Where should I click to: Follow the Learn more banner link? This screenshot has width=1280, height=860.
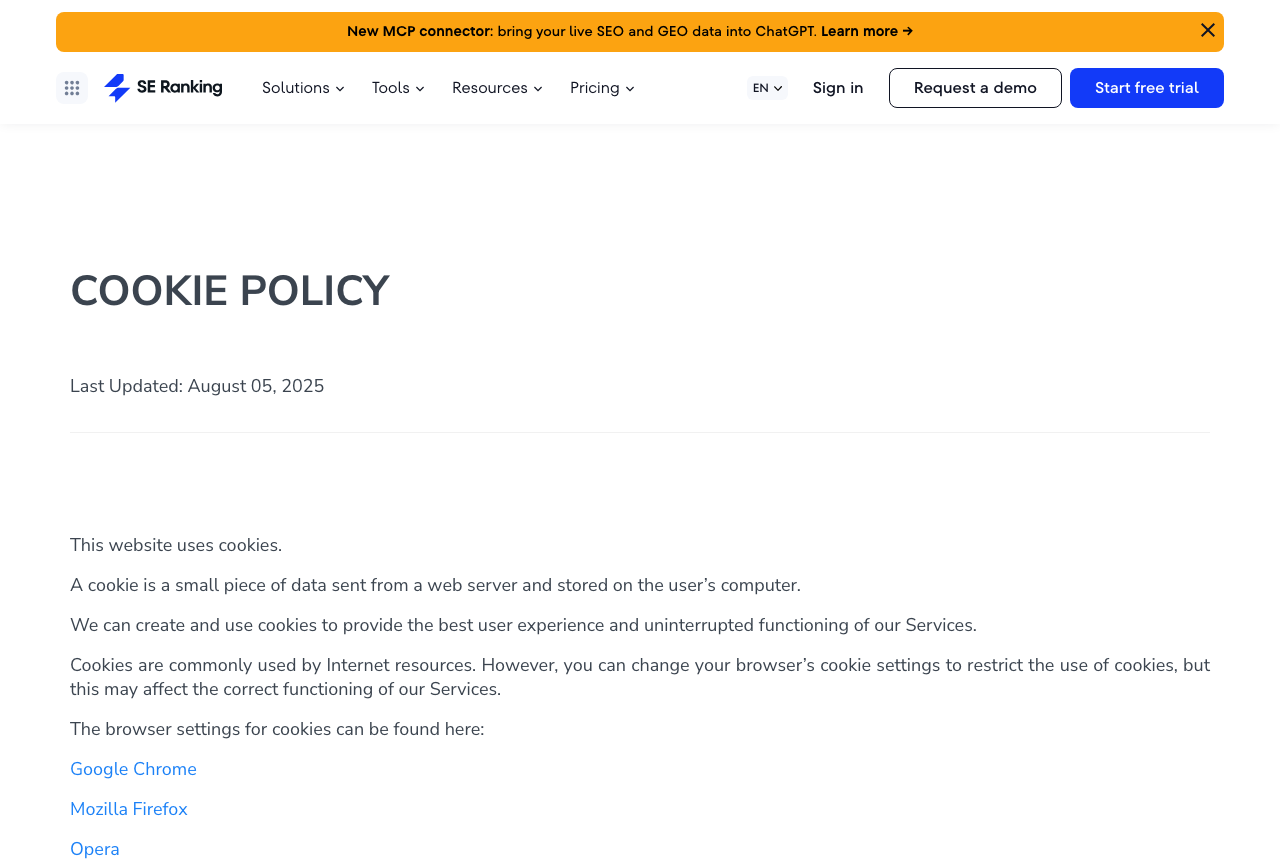coord(867,31)
